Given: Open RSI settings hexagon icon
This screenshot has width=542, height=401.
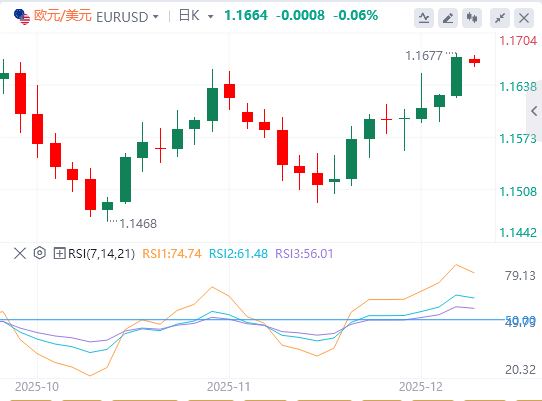Looking at the screenshot, I should pos(40,253).
